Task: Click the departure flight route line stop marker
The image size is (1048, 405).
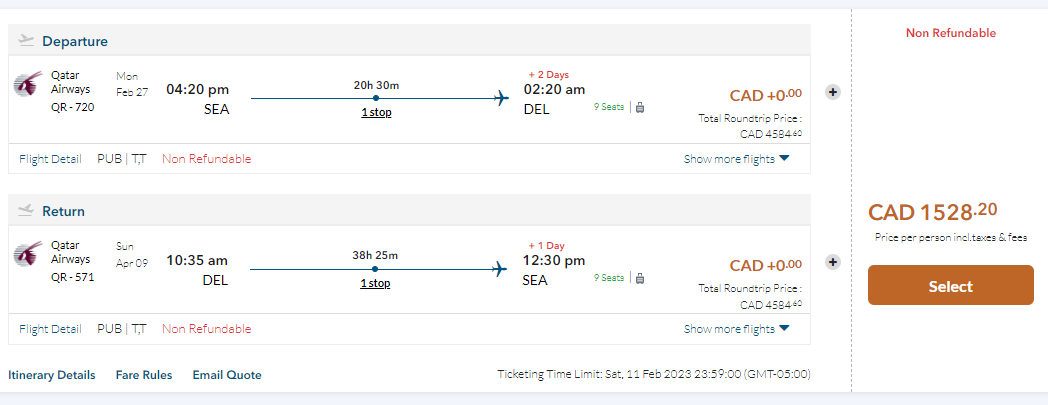Action: (x=376, y=98)
